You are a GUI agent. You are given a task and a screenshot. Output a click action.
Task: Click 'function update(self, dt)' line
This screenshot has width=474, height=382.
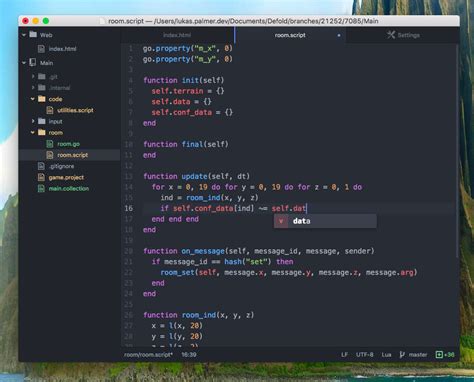coord(196,176)
